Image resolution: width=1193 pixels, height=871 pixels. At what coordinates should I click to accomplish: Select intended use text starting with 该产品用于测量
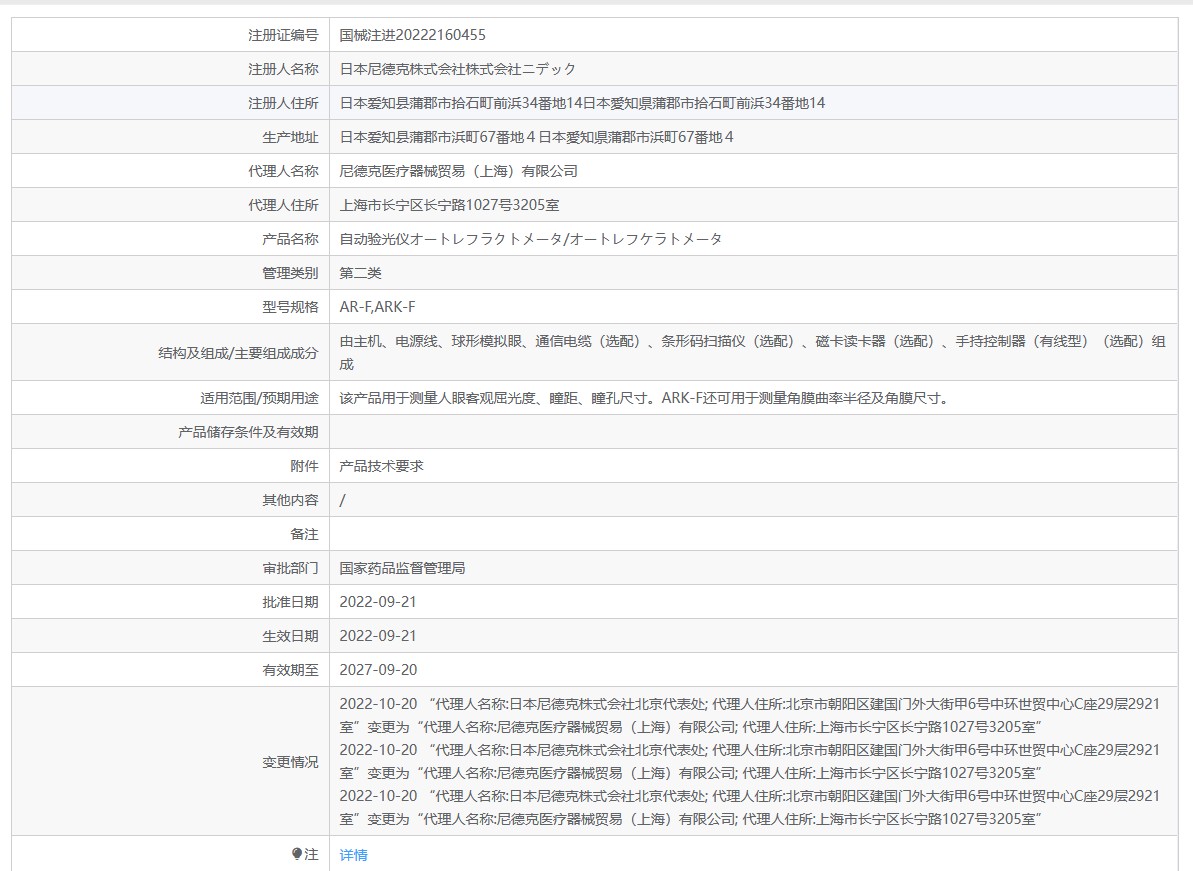click(645, 398)
